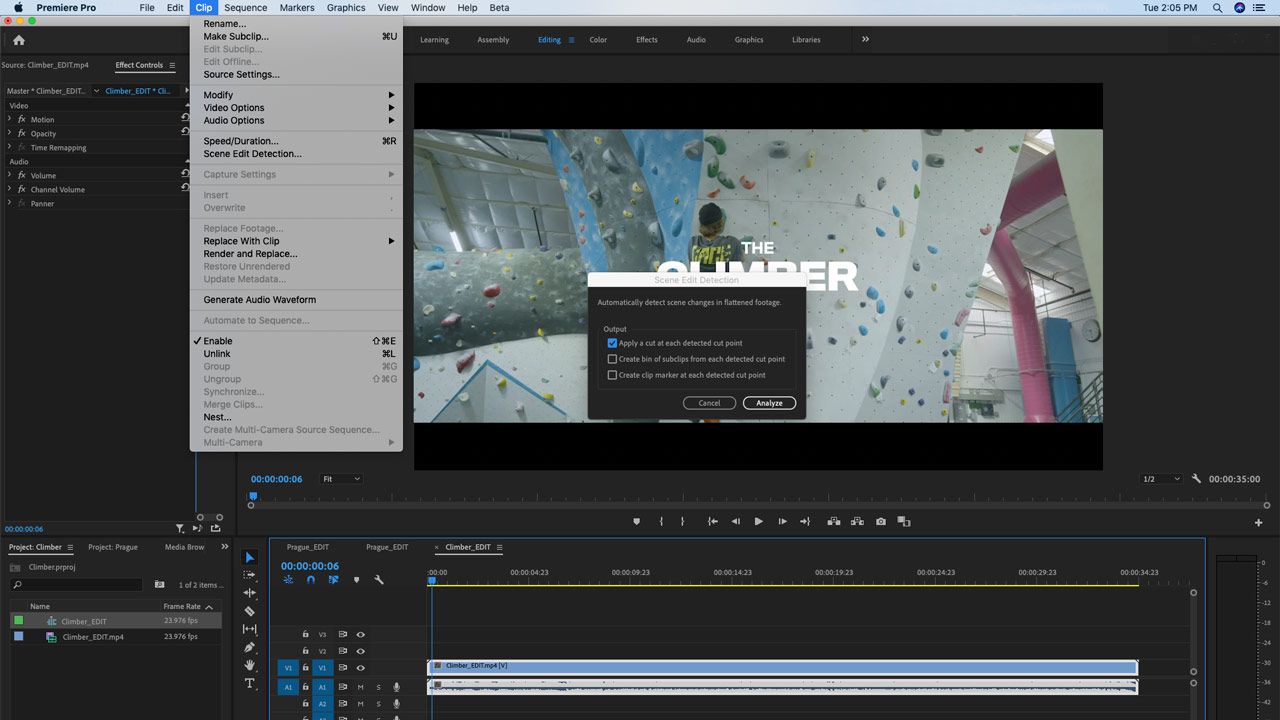Enable Create bin of subclips option
Image resolution: width=1280 pixels, height=720 pixels.
click(x=613, y=359)
